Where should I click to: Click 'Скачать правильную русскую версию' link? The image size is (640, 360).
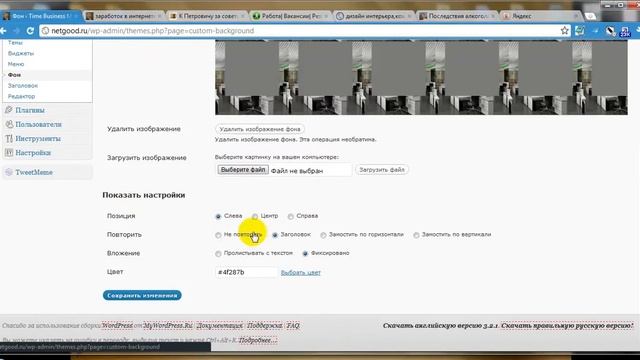(x=567, y=326)
